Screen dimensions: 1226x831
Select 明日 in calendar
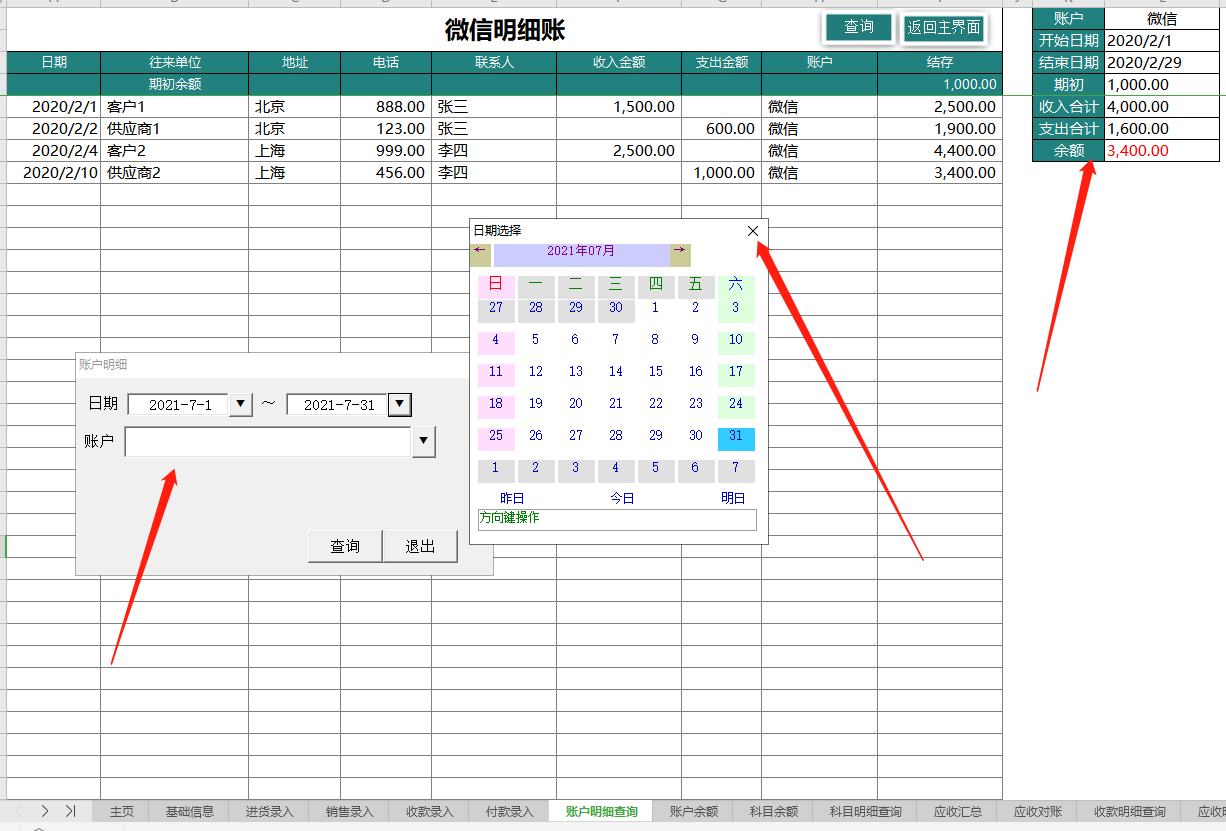pyautogui.click(x=733, y=498)
